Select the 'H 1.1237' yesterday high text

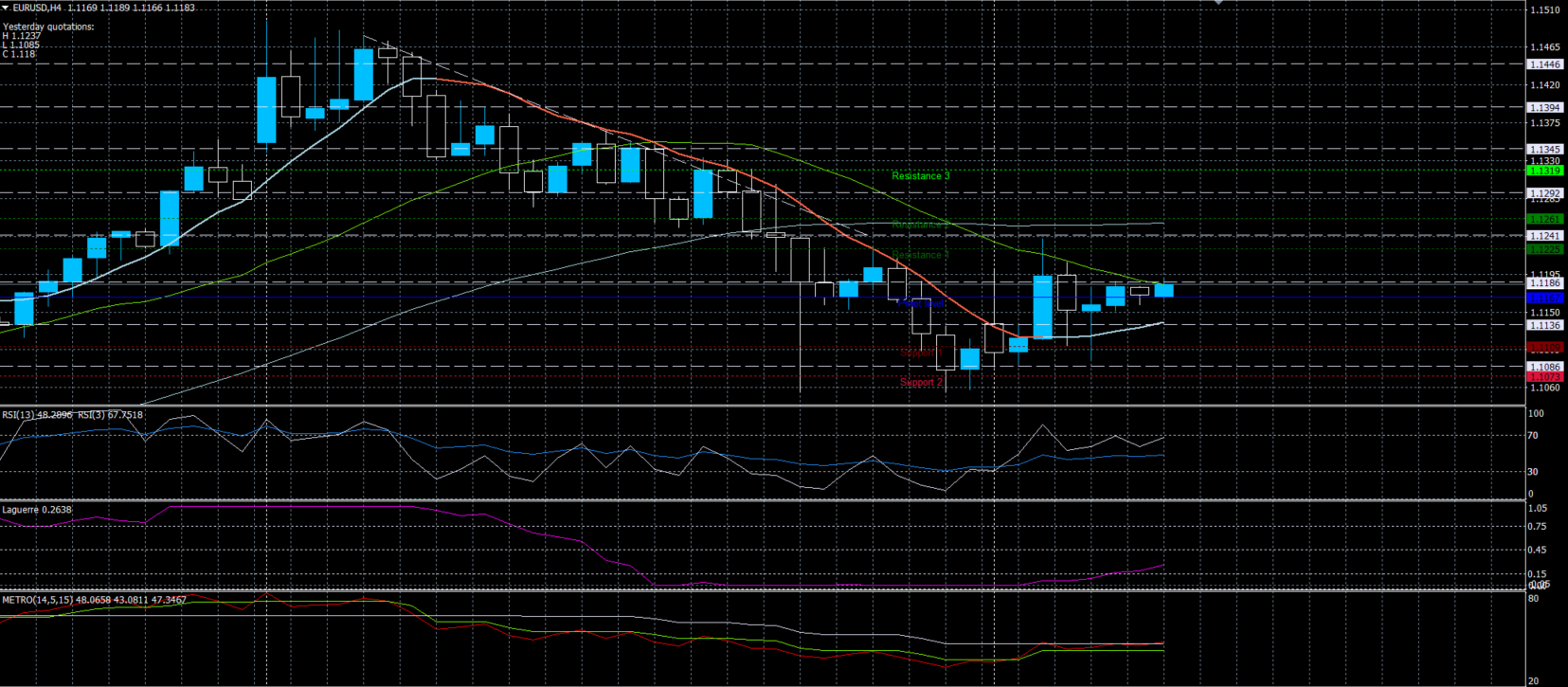click(22, 36)
